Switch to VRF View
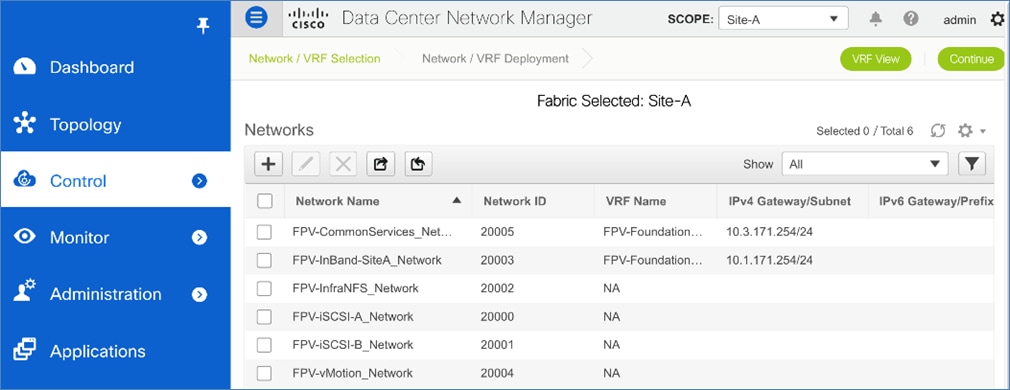 click(875, 59)
